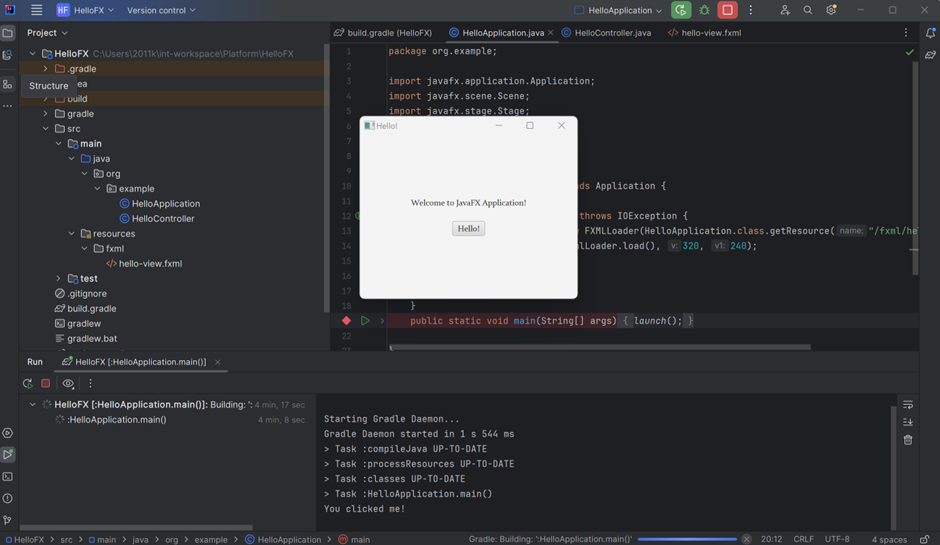Collapse the src folder
The image size is (940, 545).
pos(46,129)
